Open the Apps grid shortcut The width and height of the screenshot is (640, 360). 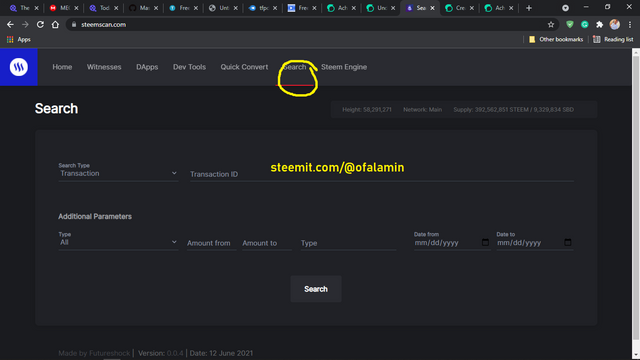(18, 40)
